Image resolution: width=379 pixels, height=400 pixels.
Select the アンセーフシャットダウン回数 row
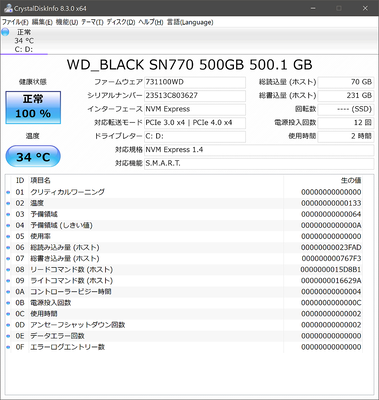pos(184,325)
